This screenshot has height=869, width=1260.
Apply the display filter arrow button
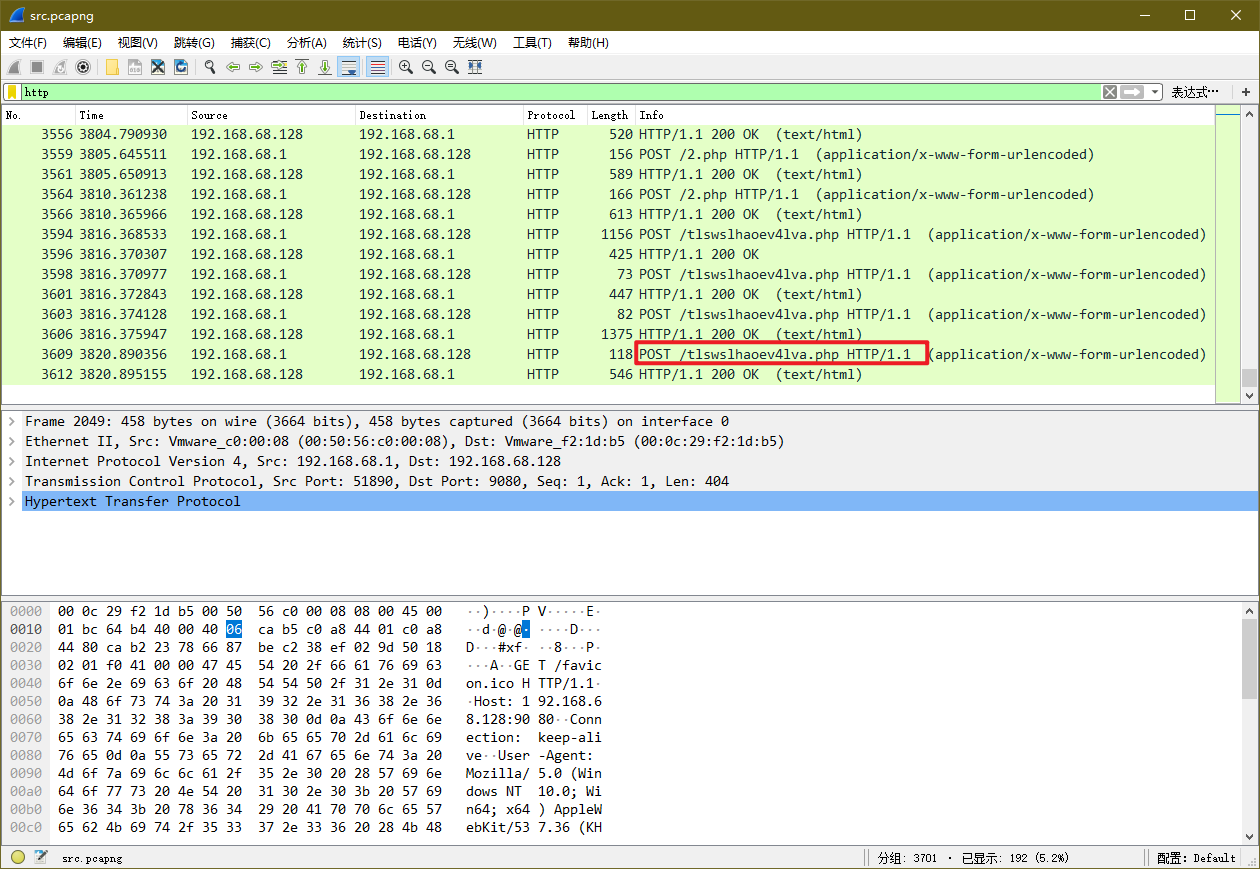tap(1132, 92)
